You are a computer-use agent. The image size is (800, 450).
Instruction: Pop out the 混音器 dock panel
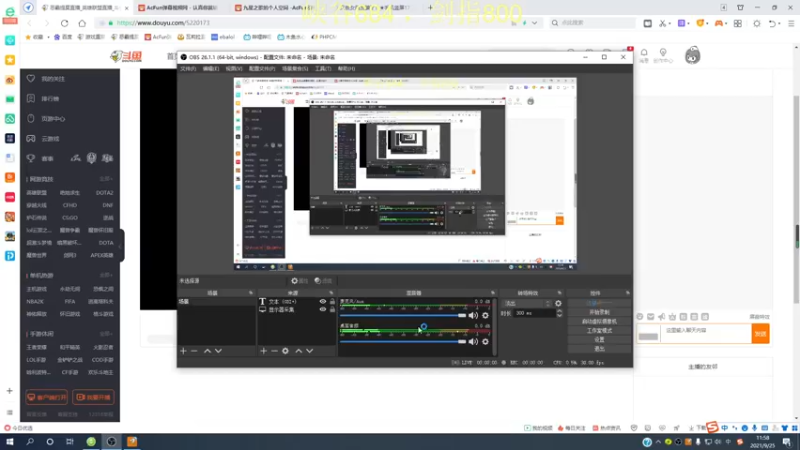click(493, 293)
